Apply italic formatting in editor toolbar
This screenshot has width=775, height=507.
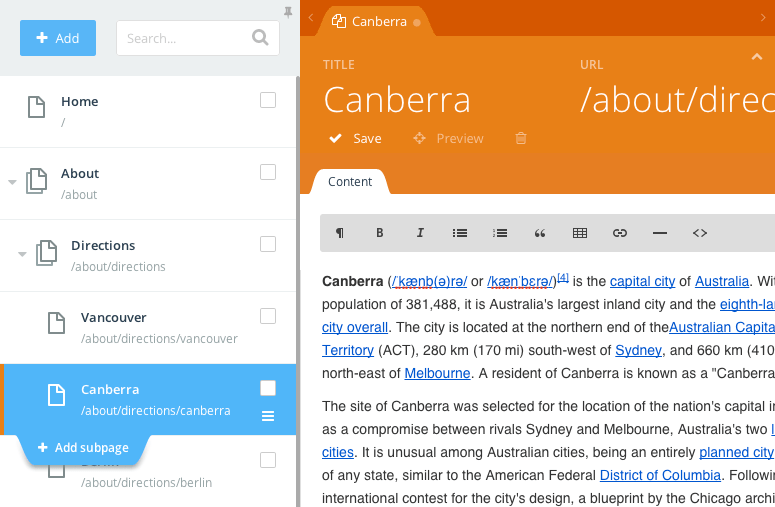point(420,233)
